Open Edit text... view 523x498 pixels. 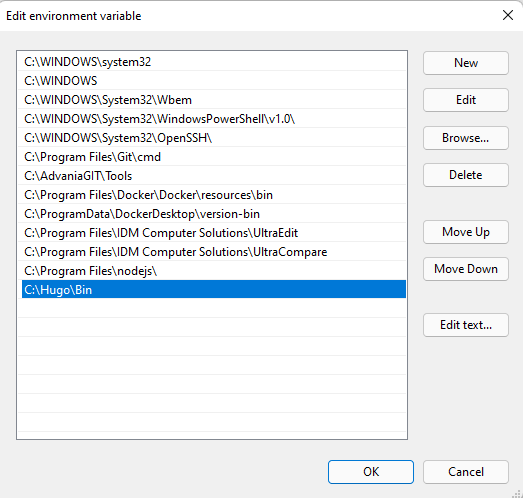(466, 325)
